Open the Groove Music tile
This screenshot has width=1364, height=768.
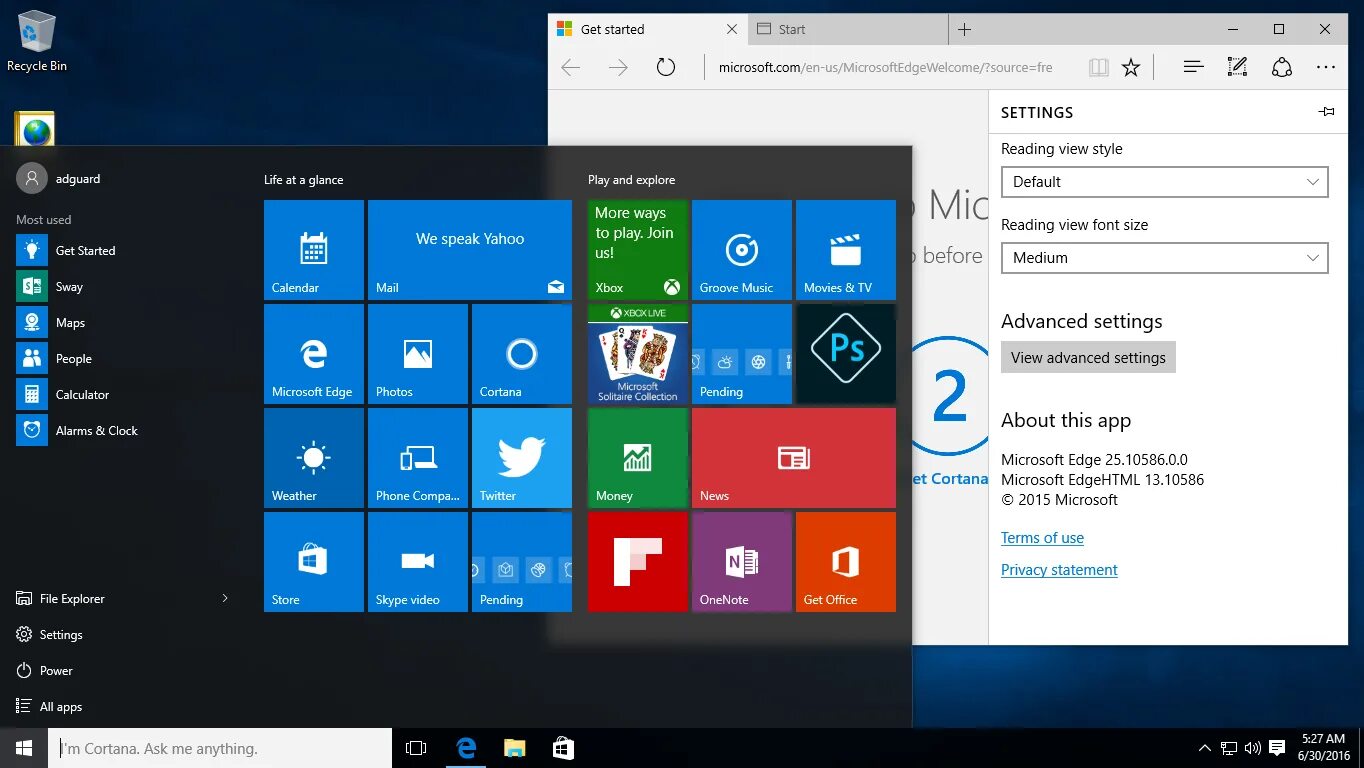click(x=742, y=250)
